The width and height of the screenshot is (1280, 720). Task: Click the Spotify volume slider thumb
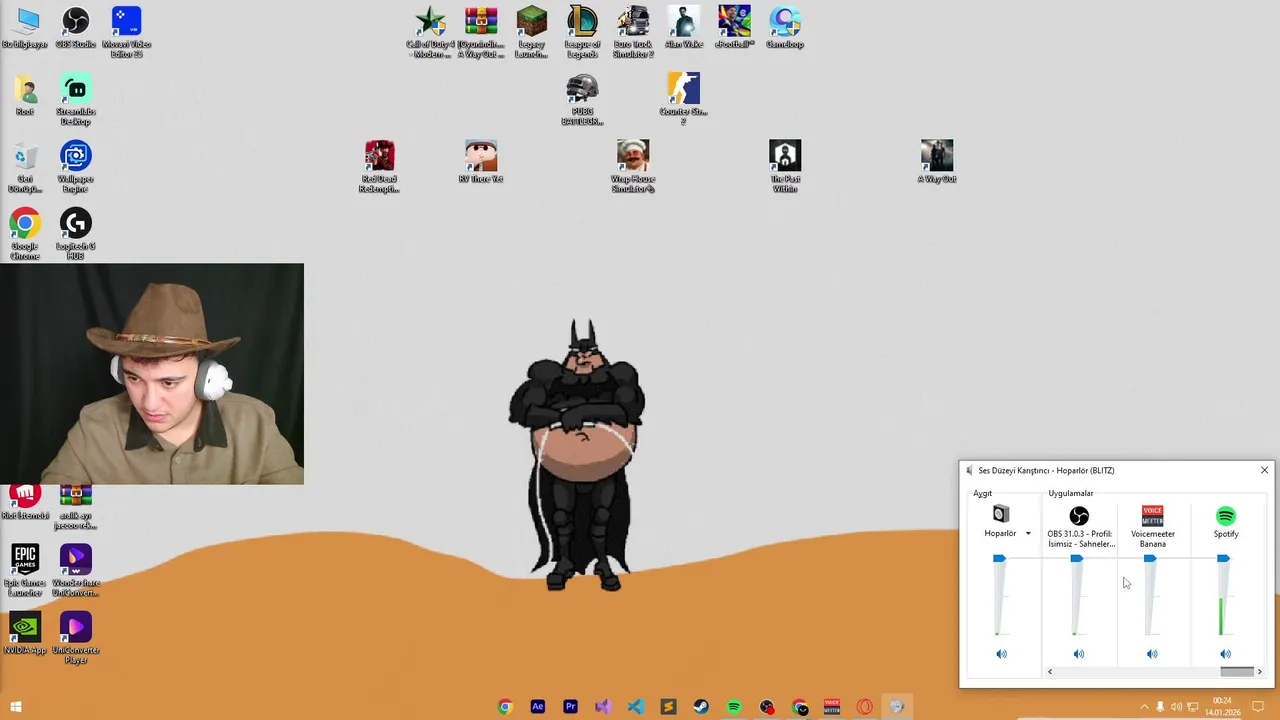[1223, 558]
